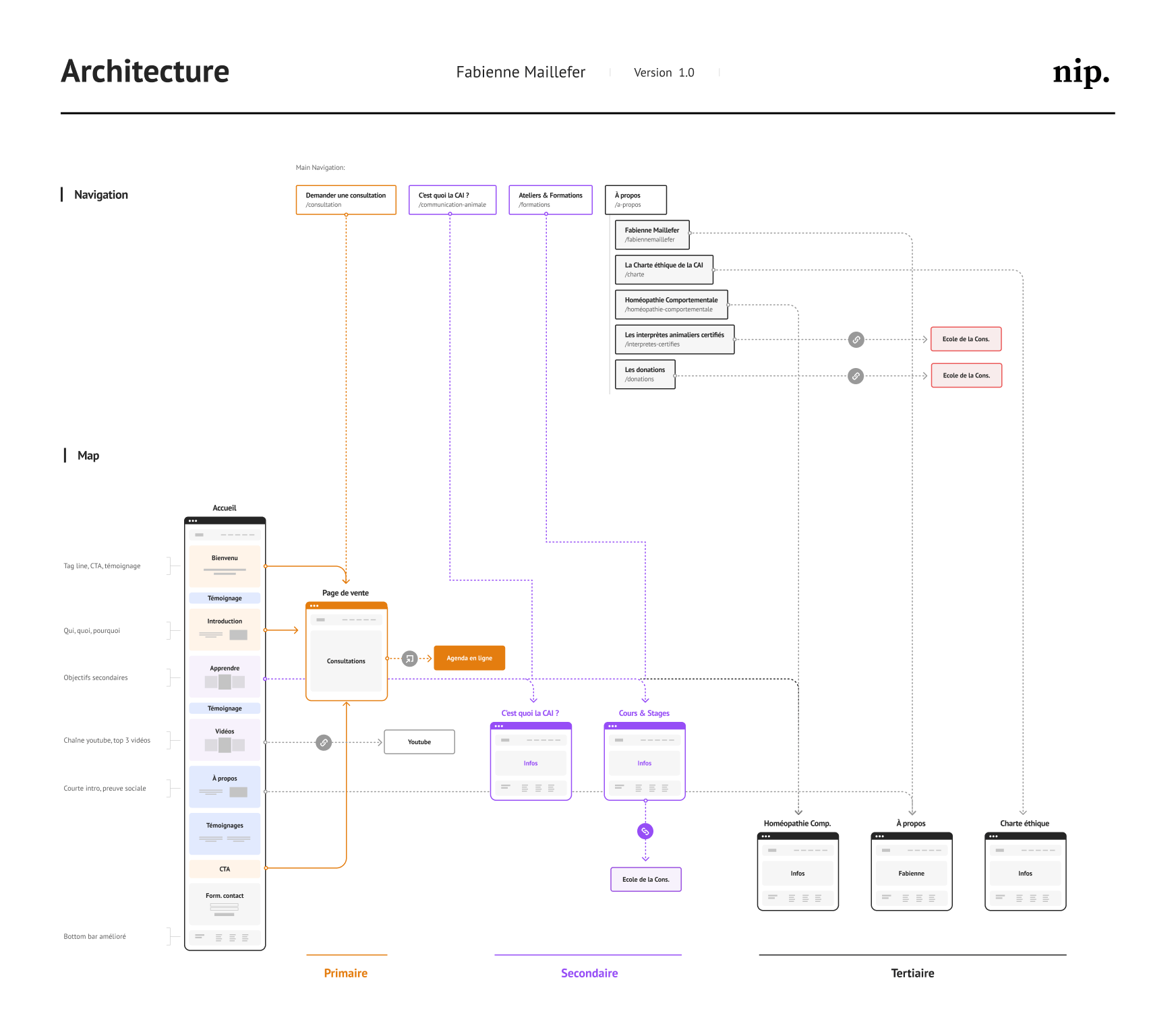
Task: Select C'est quoi la CAI ? nav box
Action: [452, 200]
